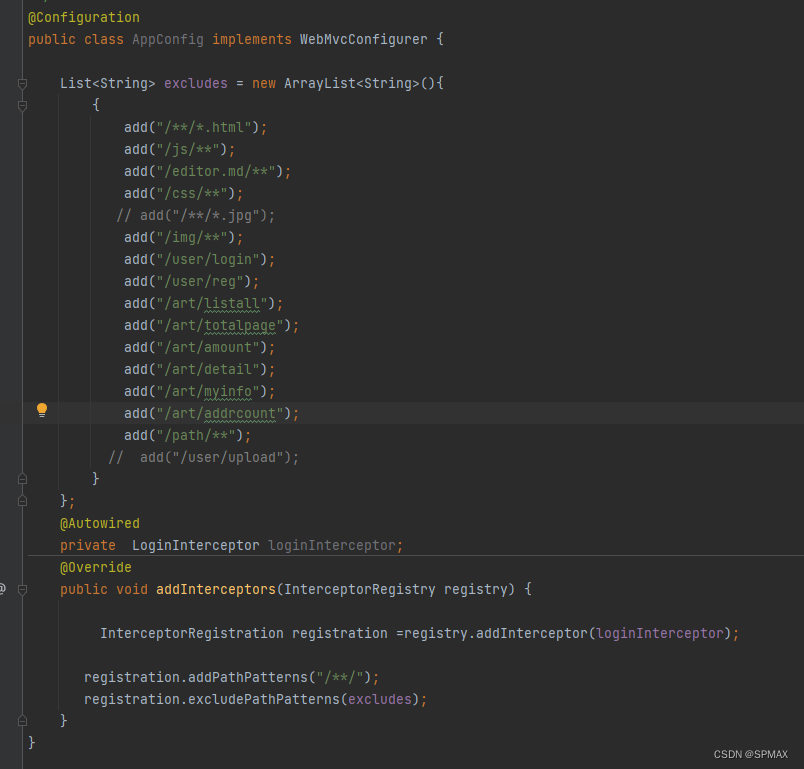Viewport: 804px width, 769px height.
Task: Click the commented "/**/*.jpg" line
Action: (x=196, y=215)
